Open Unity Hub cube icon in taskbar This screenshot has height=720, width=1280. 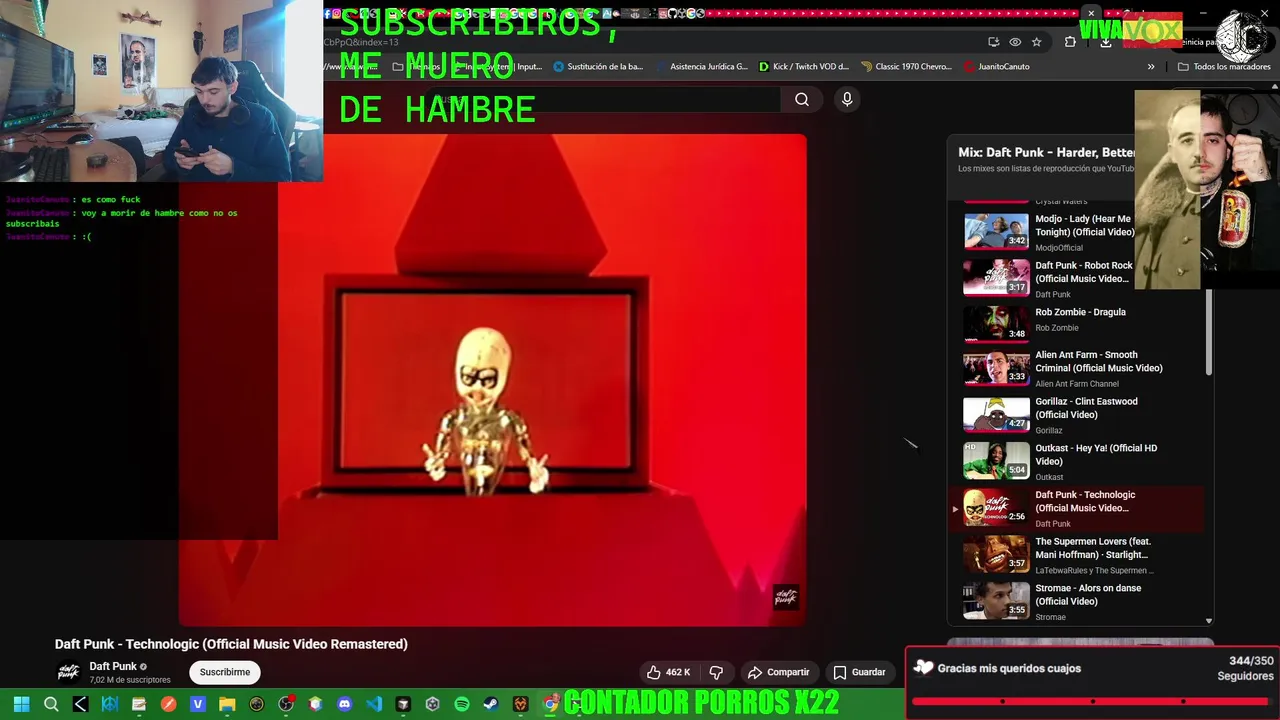click(x=433, y=704)
